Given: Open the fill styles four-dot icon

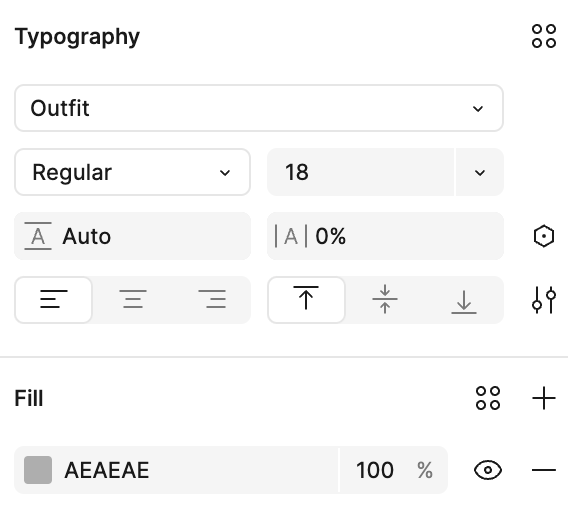Looking at the screenshot, I should coord(488,398).
